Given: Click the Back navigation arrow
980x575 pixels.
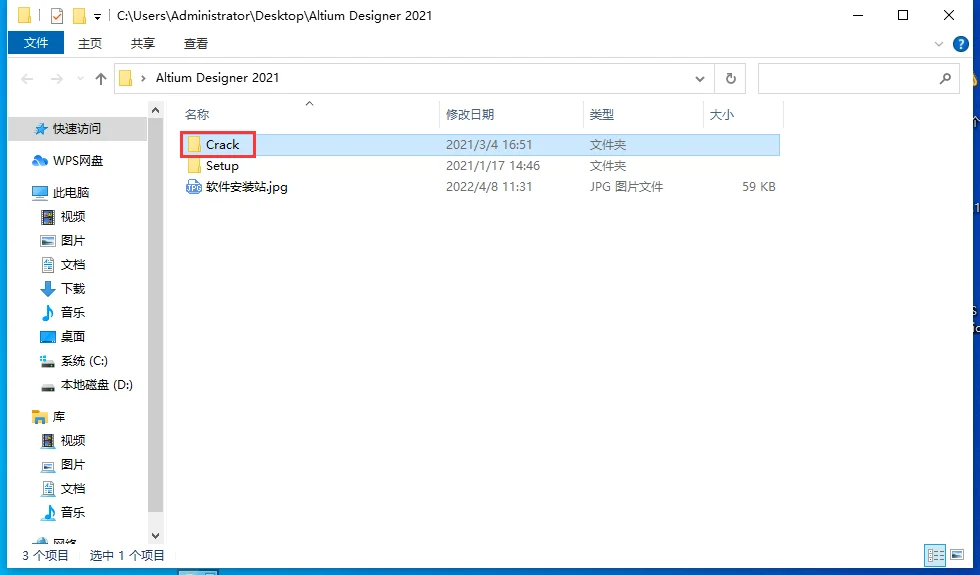Looking at the screenshot, I should pyautogui.click(x=27, y=79).
